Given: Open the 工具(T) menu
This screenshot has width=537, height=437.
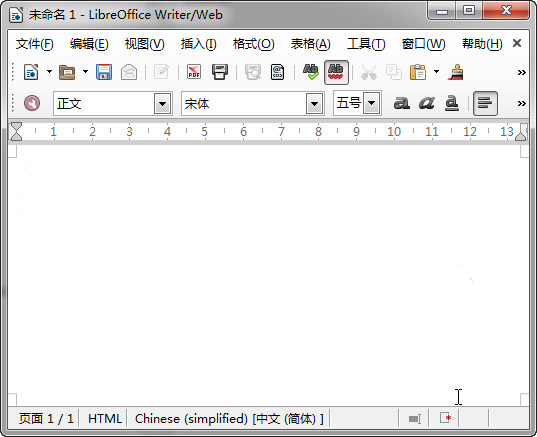Looking at the screenshot, I should [x=366, y=44].
